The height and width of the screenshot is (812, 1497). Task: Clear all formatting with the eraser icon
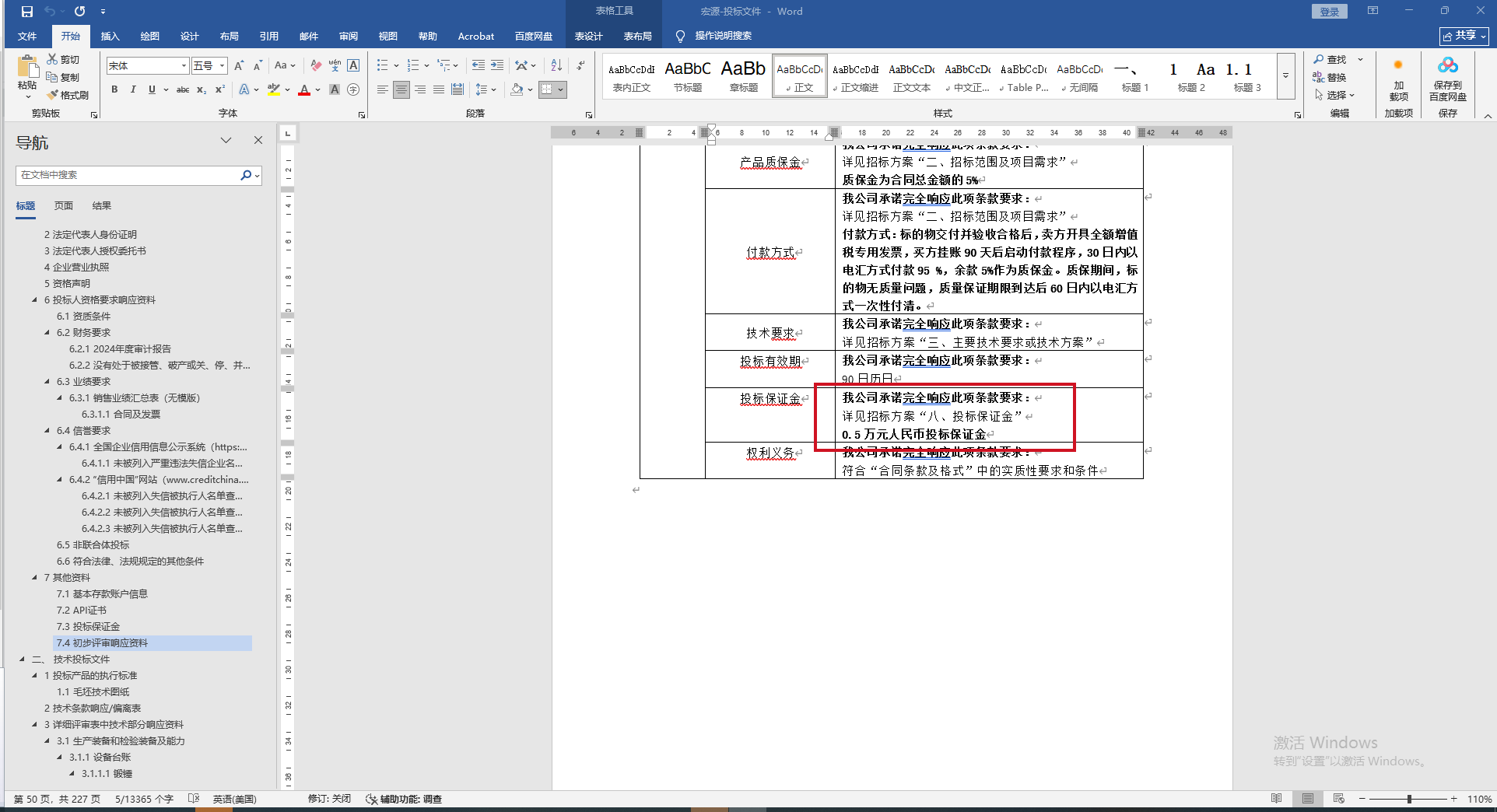pyautogui.click(x=316, y=66)
